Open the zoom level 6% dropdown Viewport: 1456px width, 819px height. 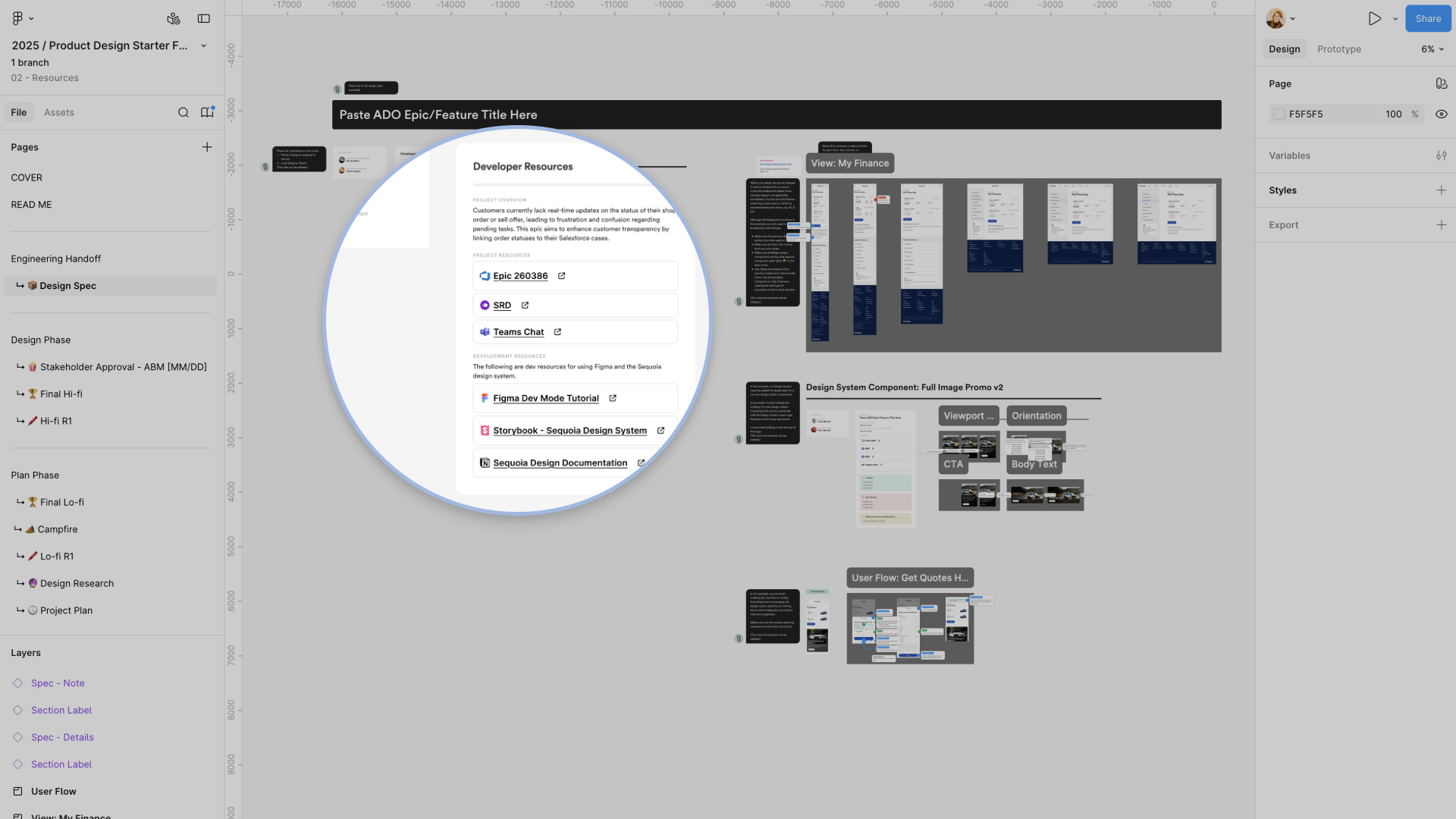[1432, 49]
